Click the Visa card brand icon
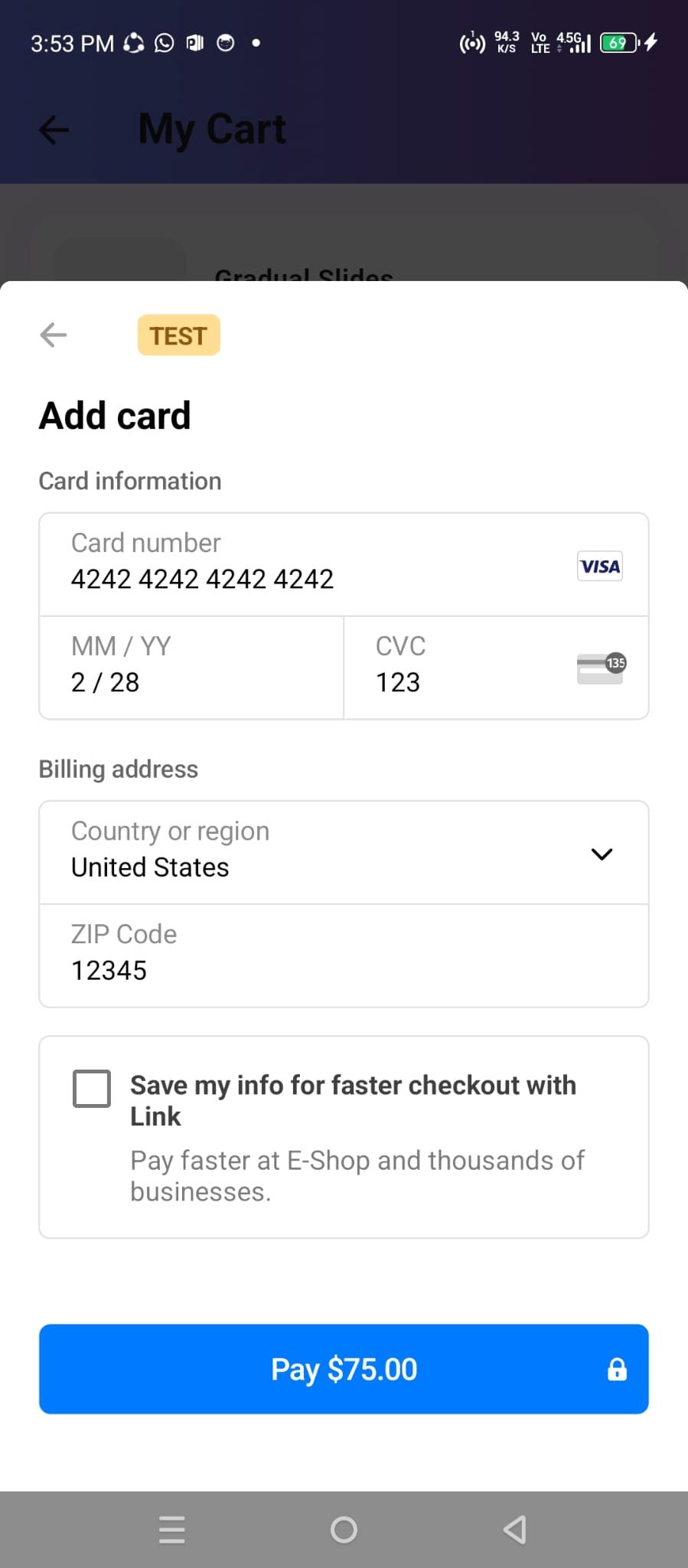Viewport: 688px width, 1568px height. [599, 567]
